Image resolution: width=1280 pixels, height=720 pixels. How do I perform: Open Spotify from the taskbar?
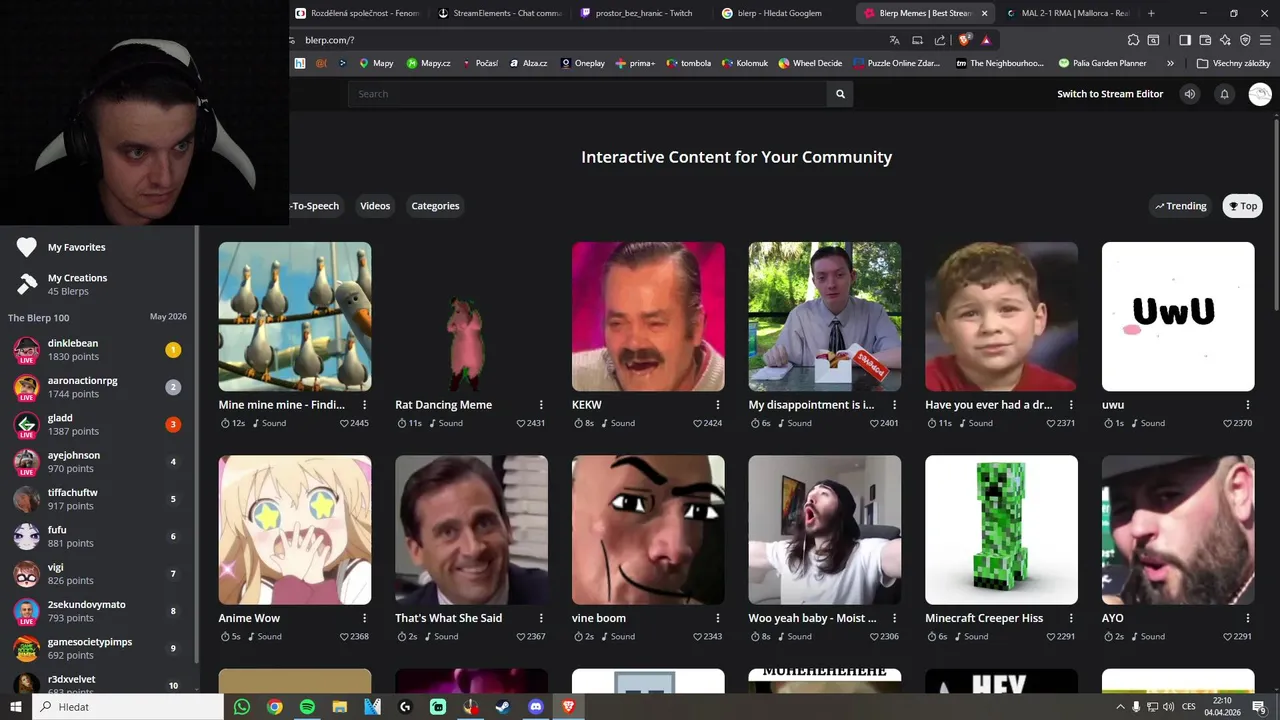click(307, 707)
